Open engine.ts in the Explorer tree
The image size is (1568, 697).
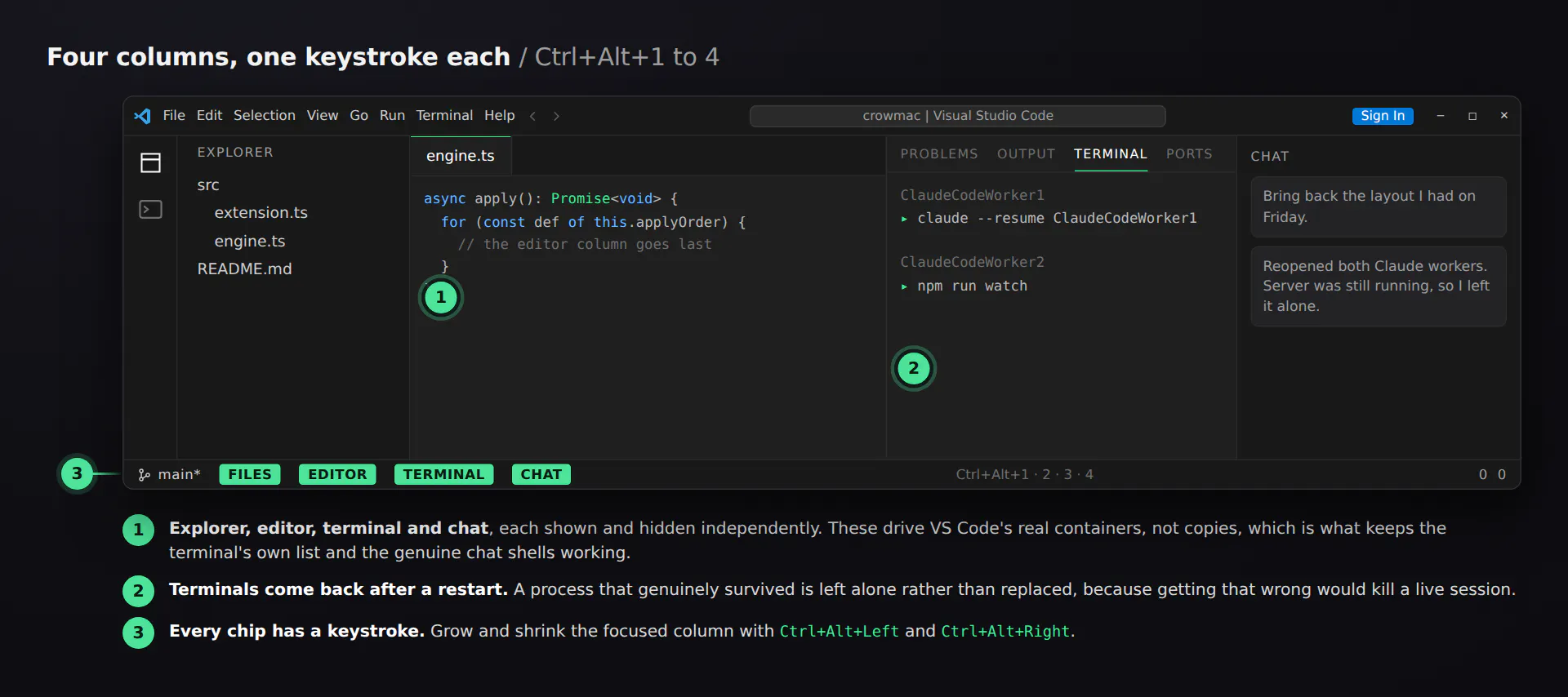pyautogui.click(x=250, y=242)
